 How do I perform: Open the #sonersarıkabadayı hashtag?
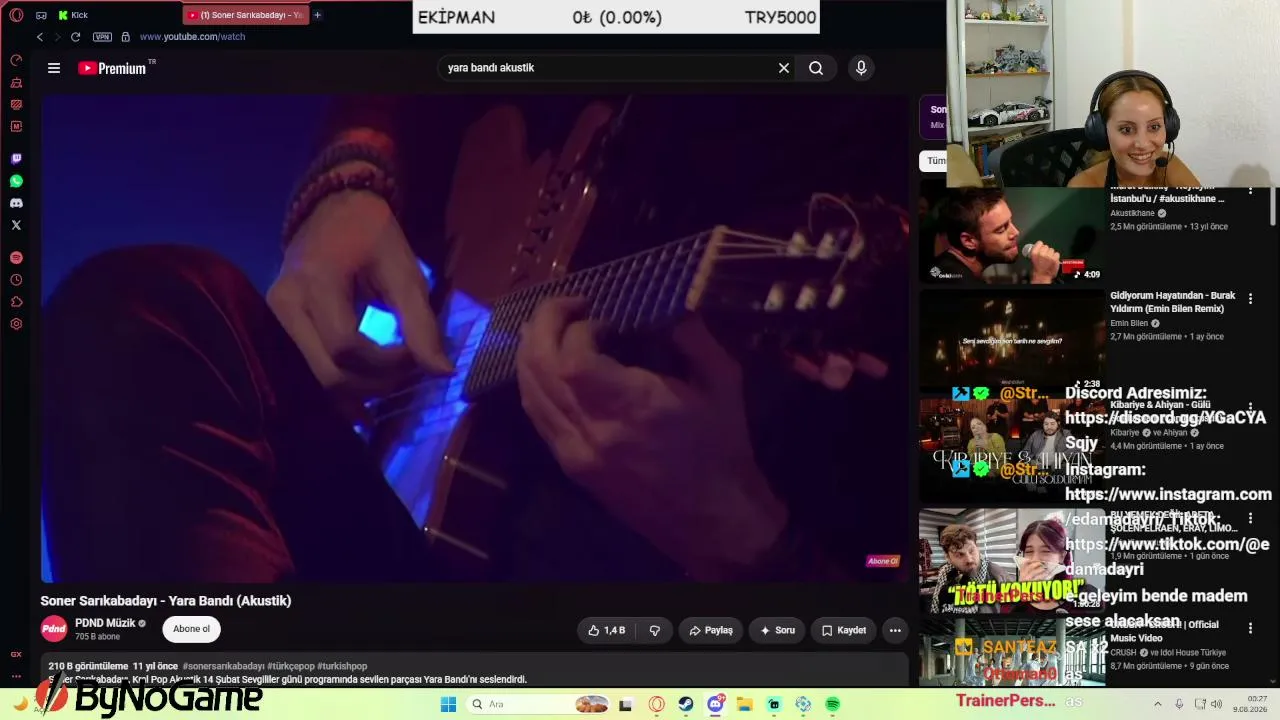pos(223,666)
